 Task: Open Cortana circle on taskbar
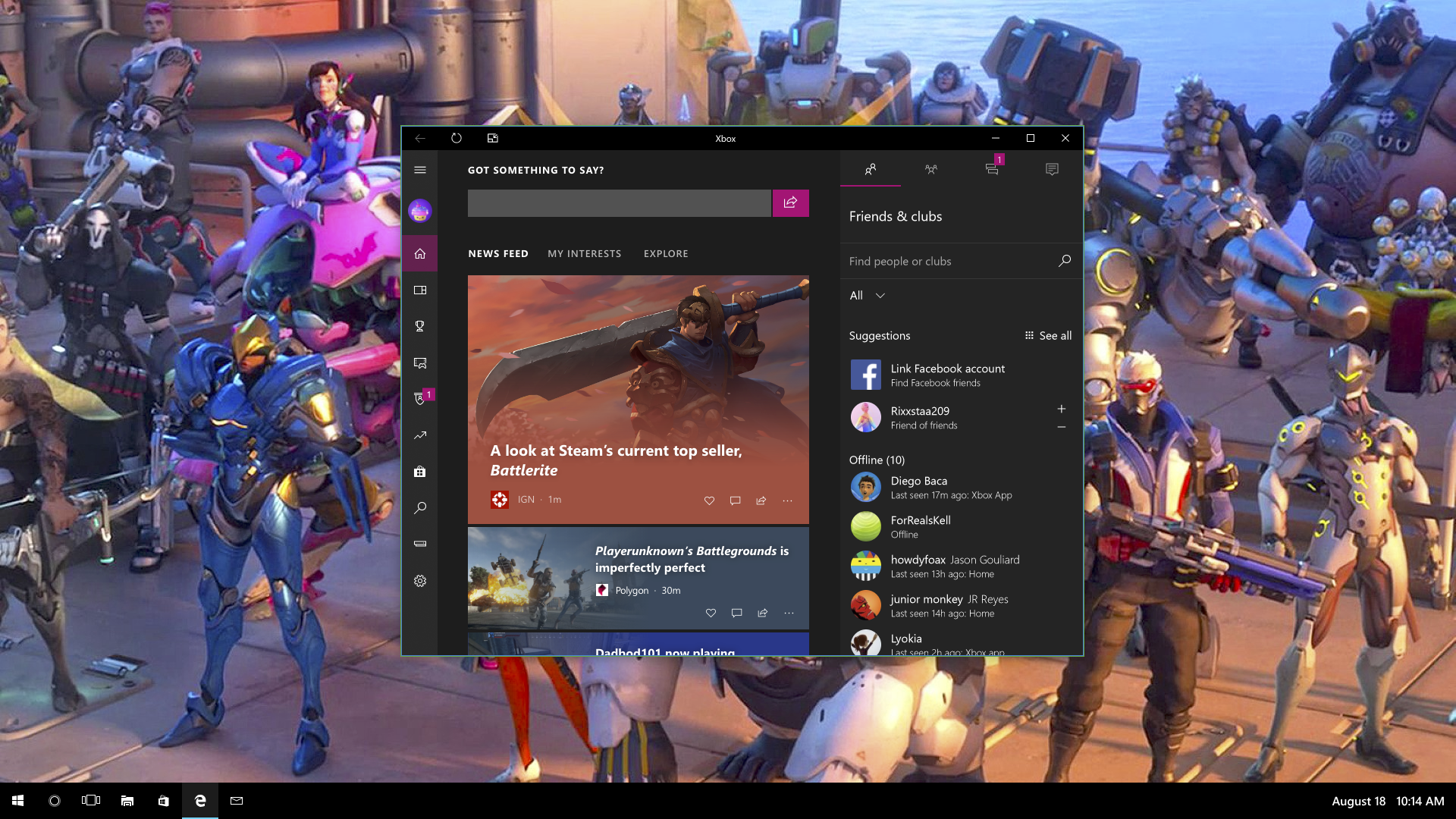(x=55, y=801)
